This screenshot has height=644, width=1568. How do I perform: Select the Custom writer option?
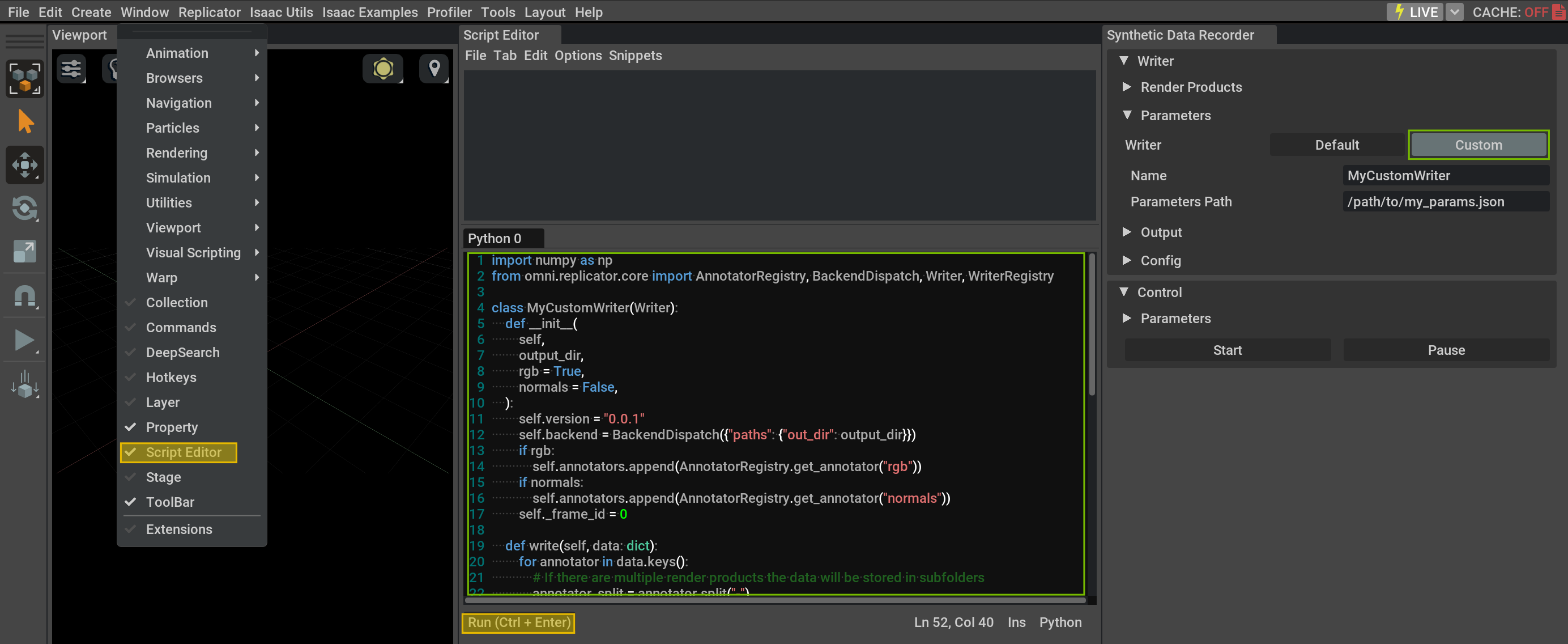[x=1478, y=145]
